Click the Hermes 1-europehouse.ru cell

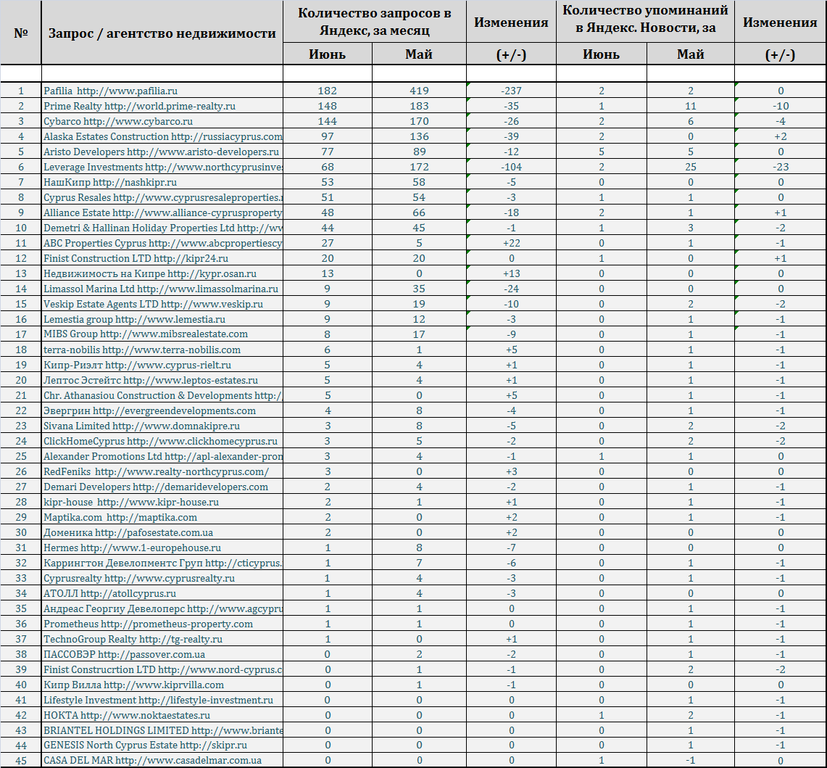162,548
